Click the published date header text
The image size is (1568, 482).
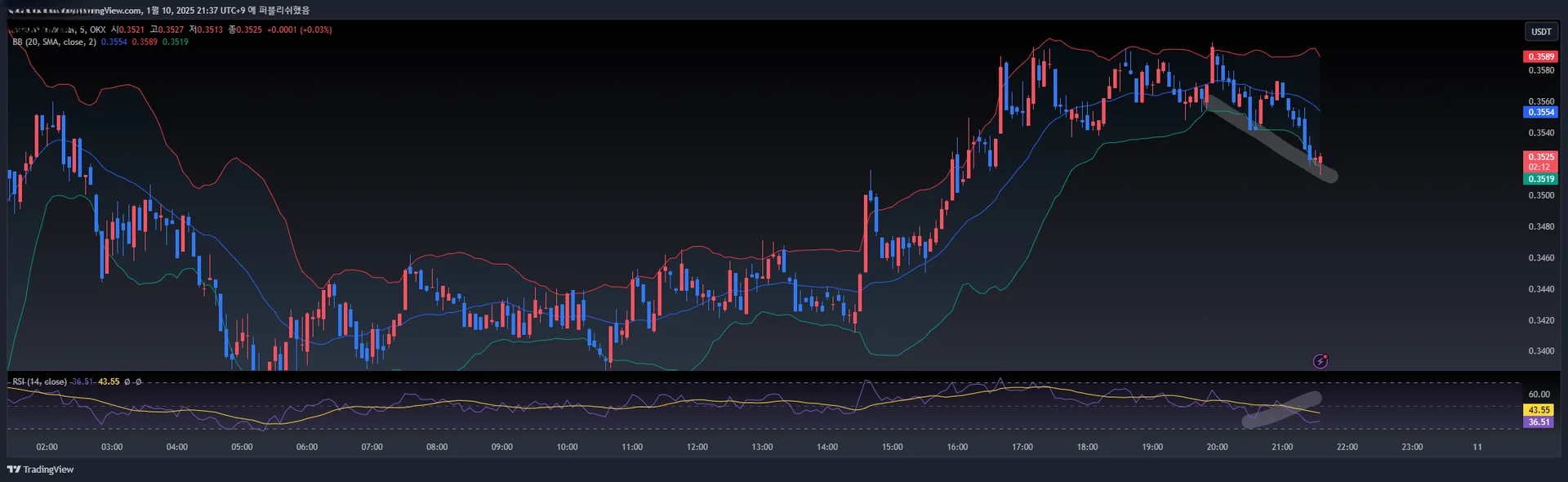[159, 11]
